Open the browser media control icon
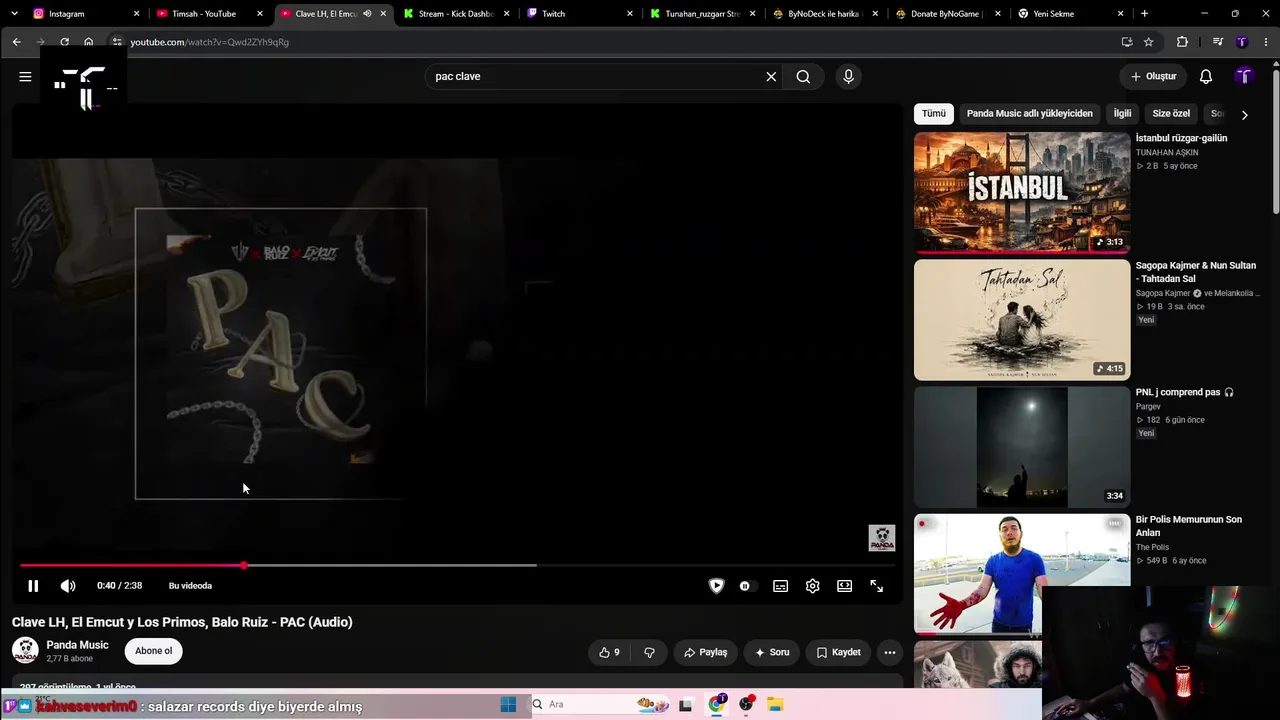This screenshot has width=1280, height=720. tap(1217, 42)
